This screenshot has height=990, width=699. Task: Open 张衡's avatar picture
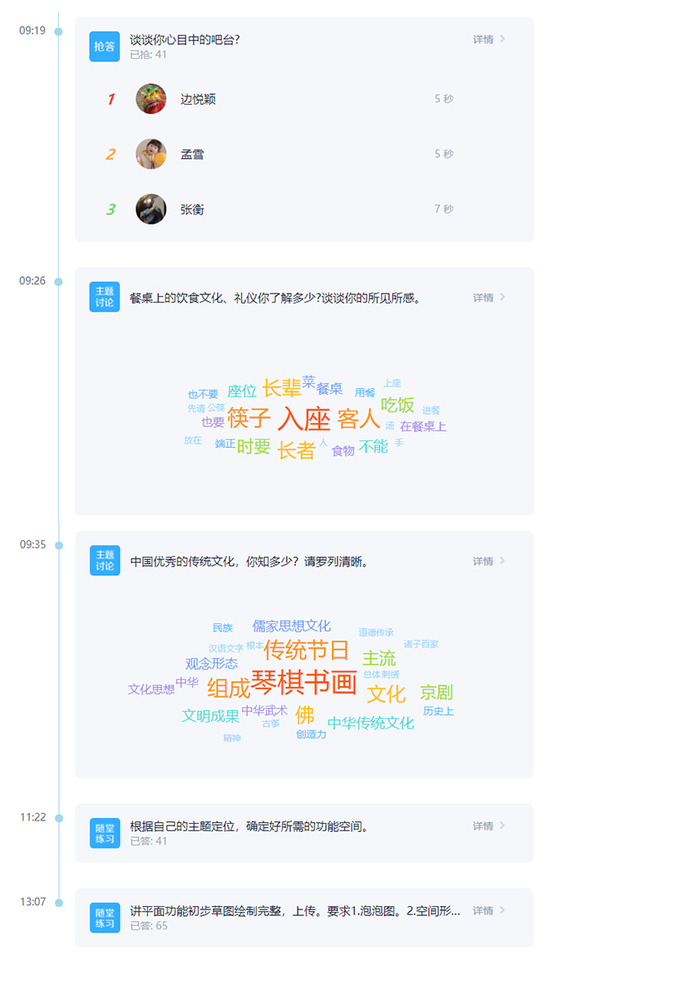coord(151,209)
